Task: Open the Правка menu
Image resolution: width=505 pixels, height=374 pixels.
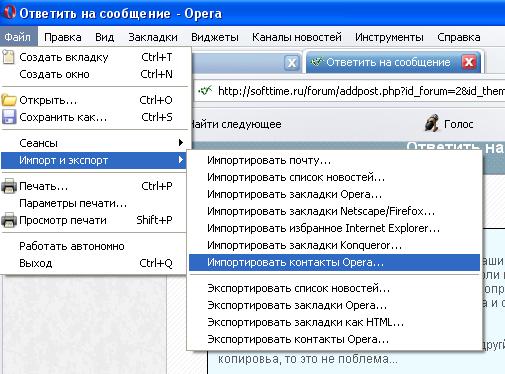Action: 63,37
